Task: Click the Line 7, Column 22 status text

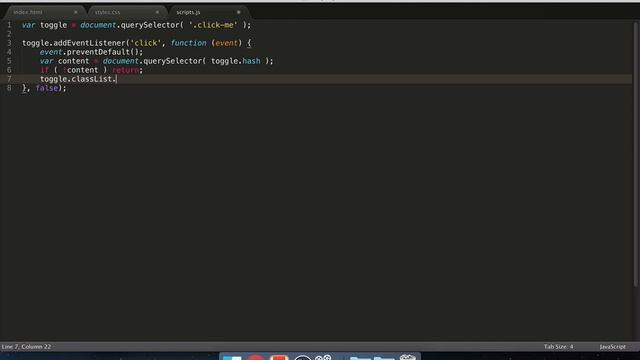Action: [27, 347]
